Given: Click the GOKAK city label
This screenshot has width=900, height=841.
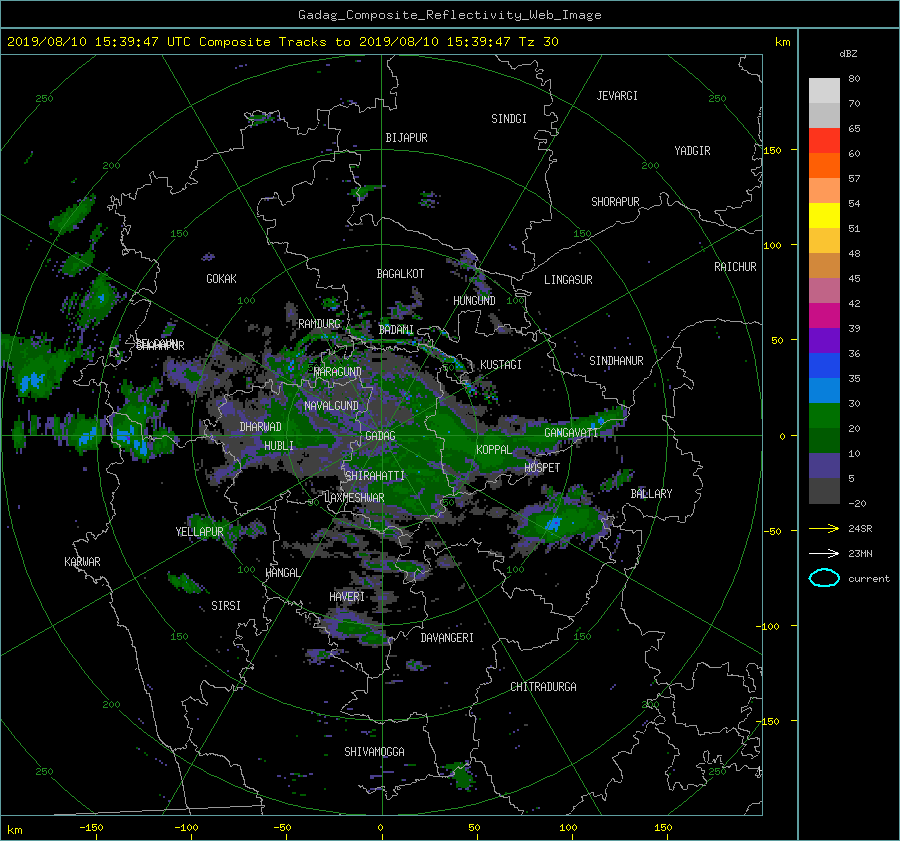Looking at the screenshot, I should [x=221, y=279].
